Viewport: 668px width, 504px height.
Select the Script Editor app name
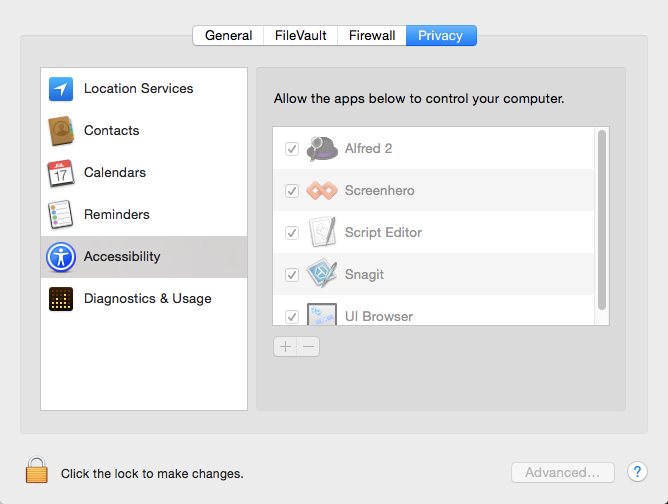click(x=383, y=233)
